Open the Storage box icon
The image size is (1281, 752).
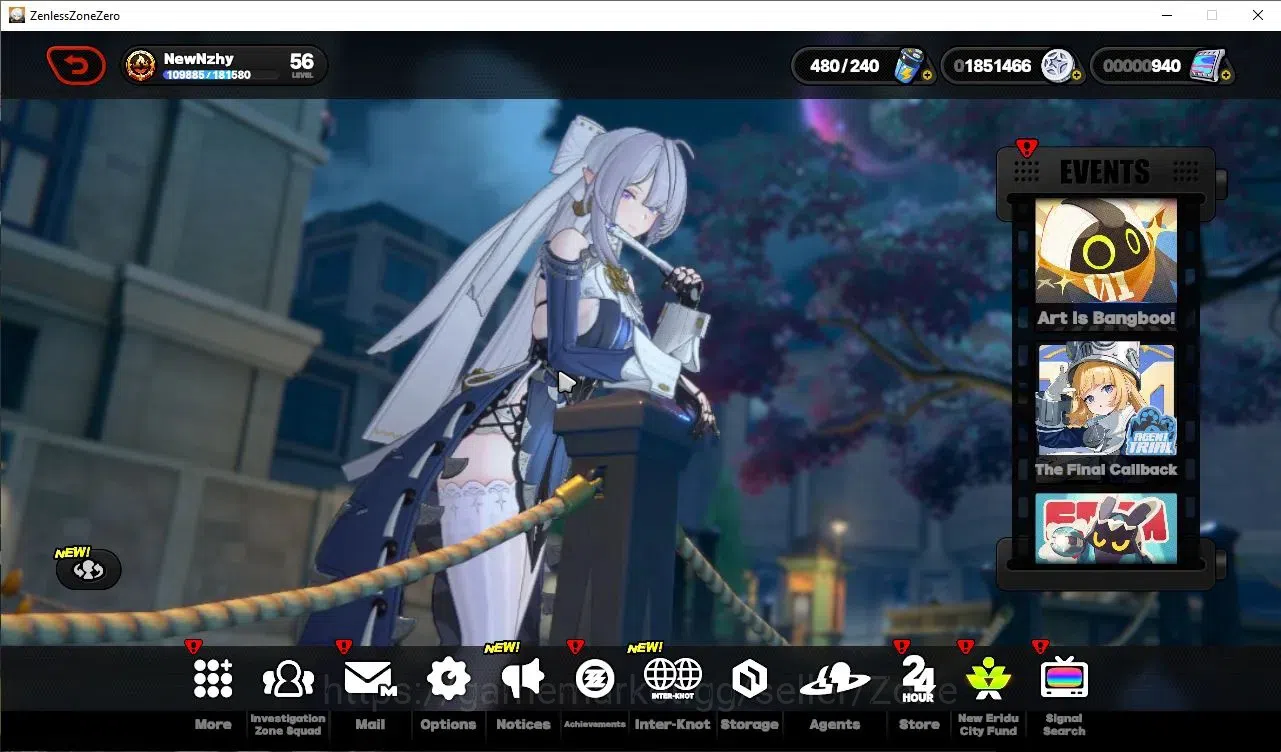[x=749, y=679]
